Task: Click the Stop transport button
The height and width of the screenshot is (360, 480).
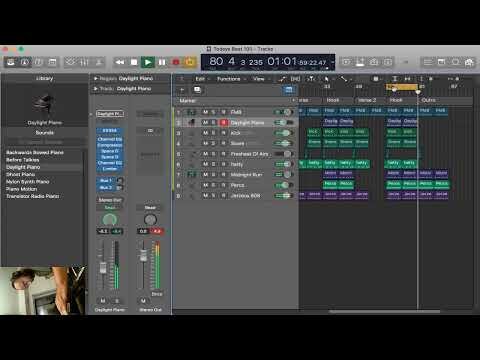Action: [x=134, y=62]
